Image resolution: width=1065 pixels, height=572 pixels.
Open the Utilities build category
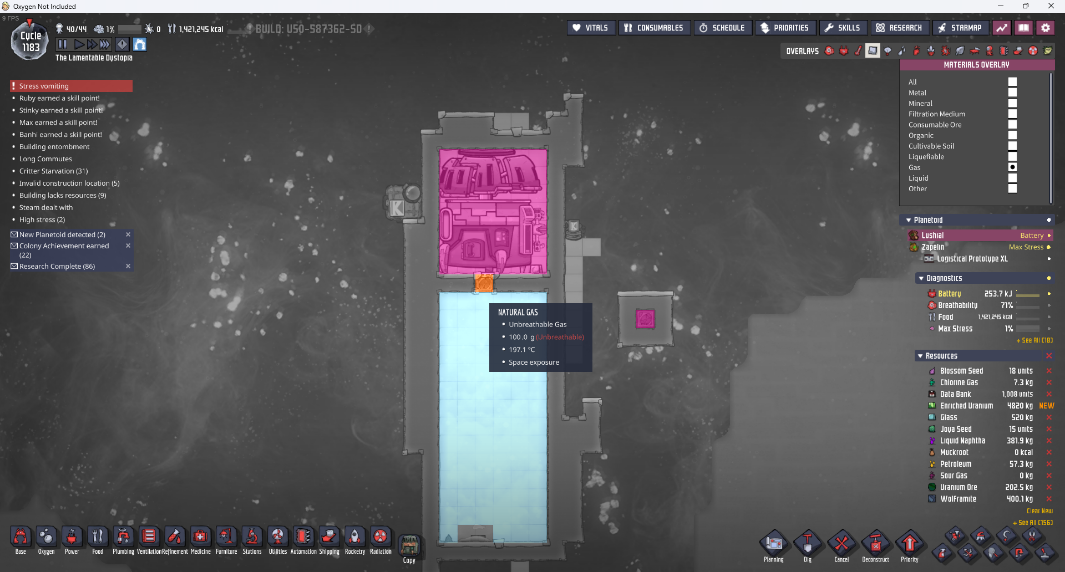point(278,539)
